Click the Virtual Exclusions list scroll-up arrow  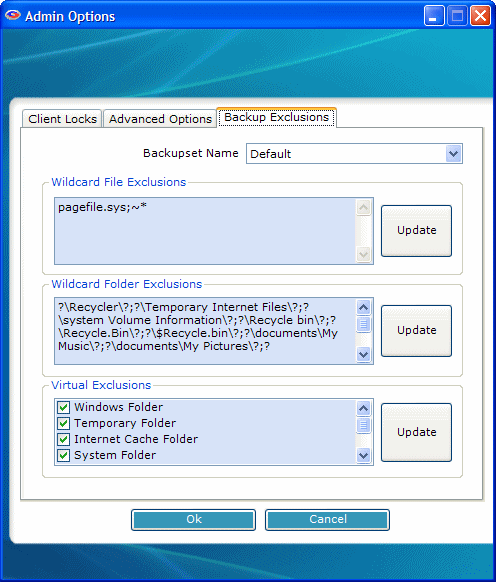(363, 408)
